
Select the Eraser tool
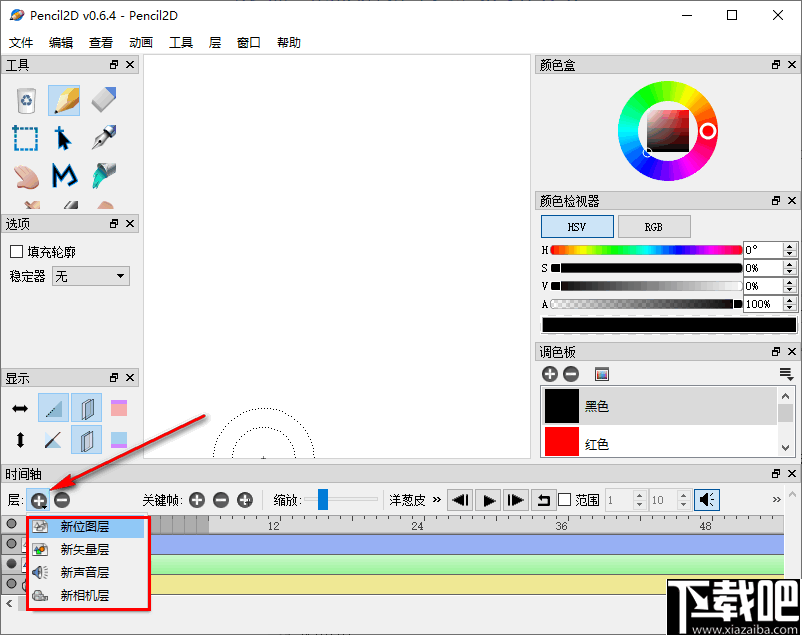[x=102, y=100]
